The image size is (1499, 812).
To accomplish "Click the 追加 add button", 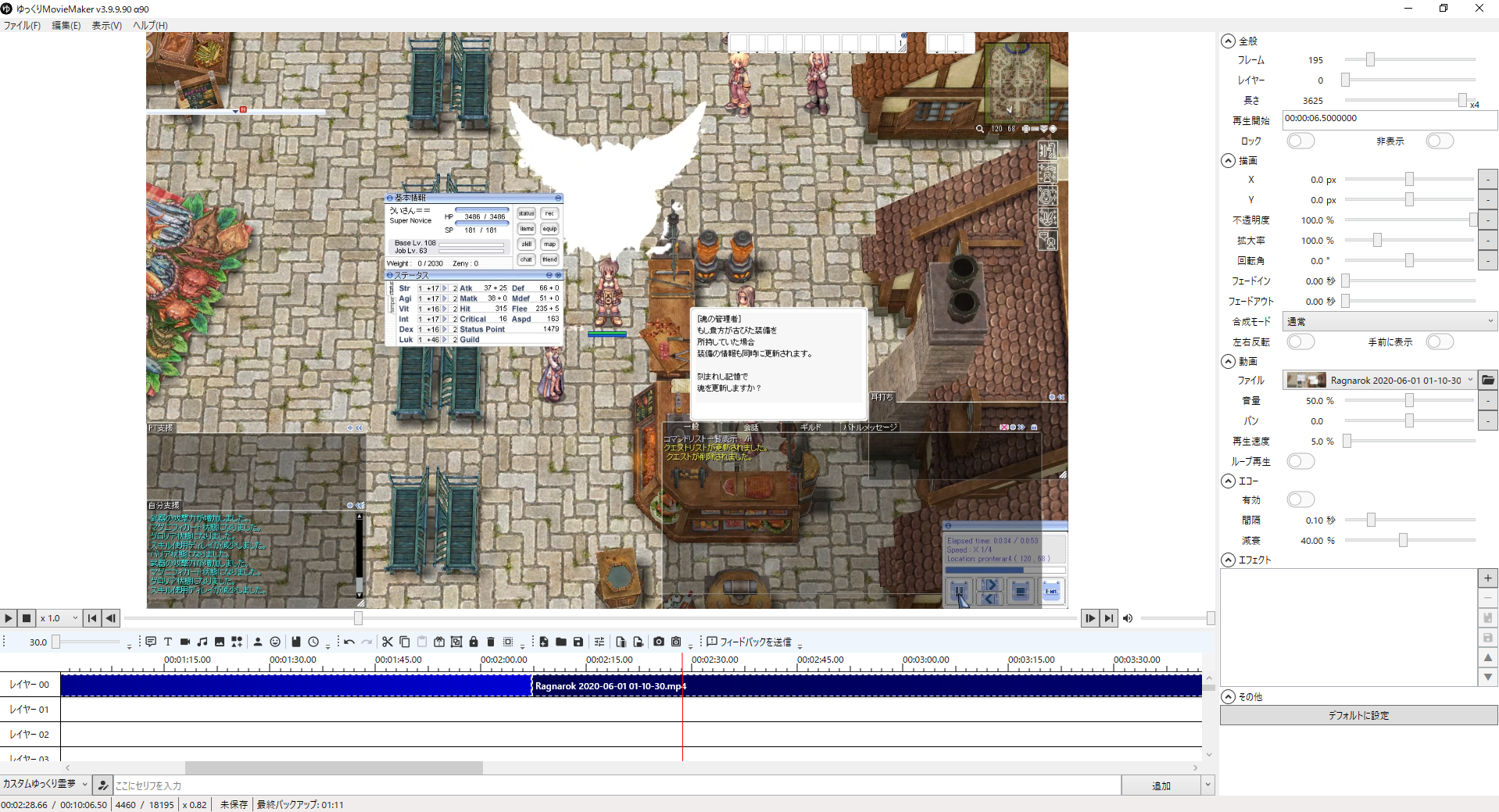I will pyautogui.click(x=1161, y=785).
